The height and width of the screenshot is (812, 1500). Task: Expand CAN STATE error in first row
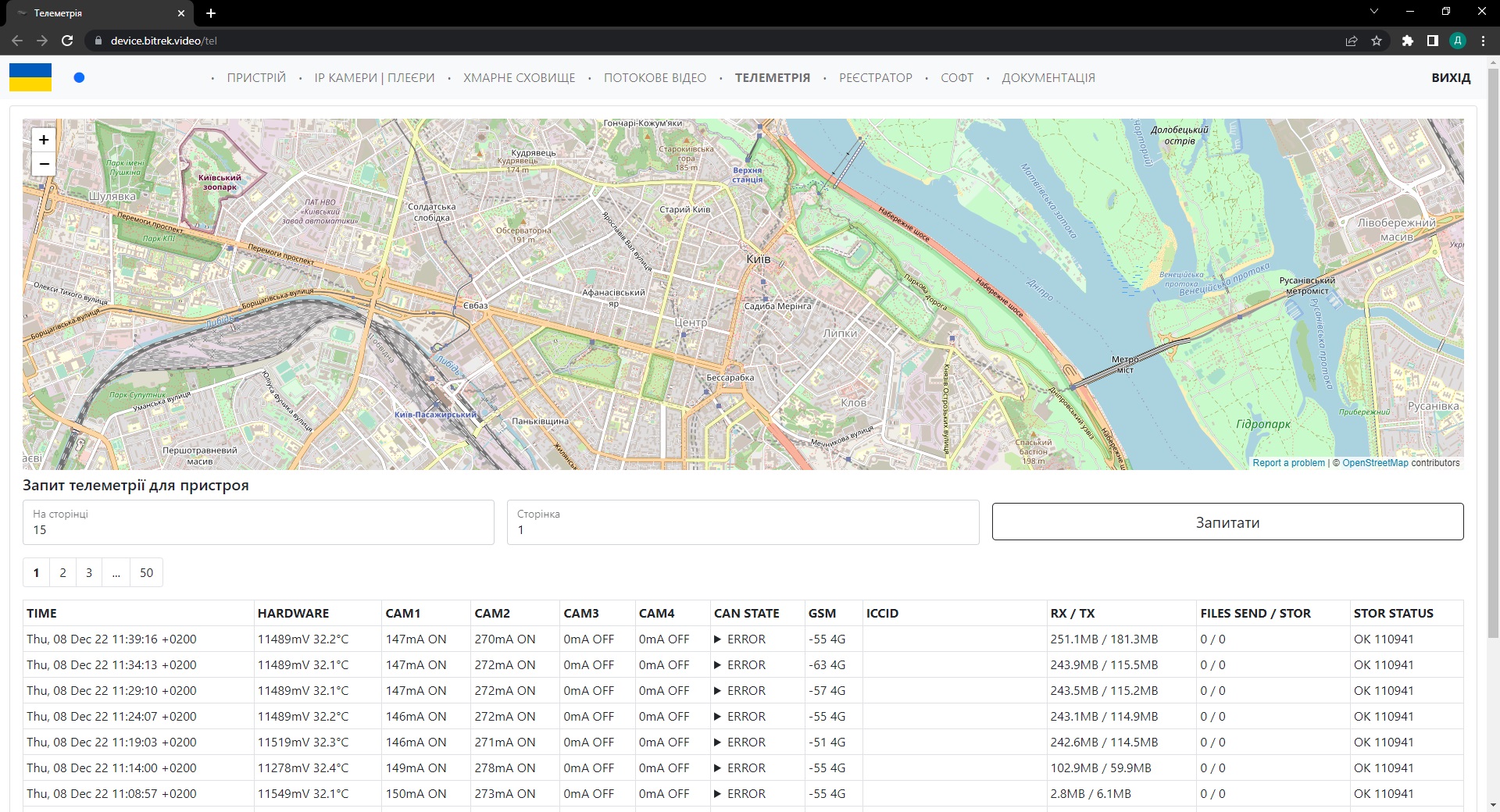tap(717, 639)
